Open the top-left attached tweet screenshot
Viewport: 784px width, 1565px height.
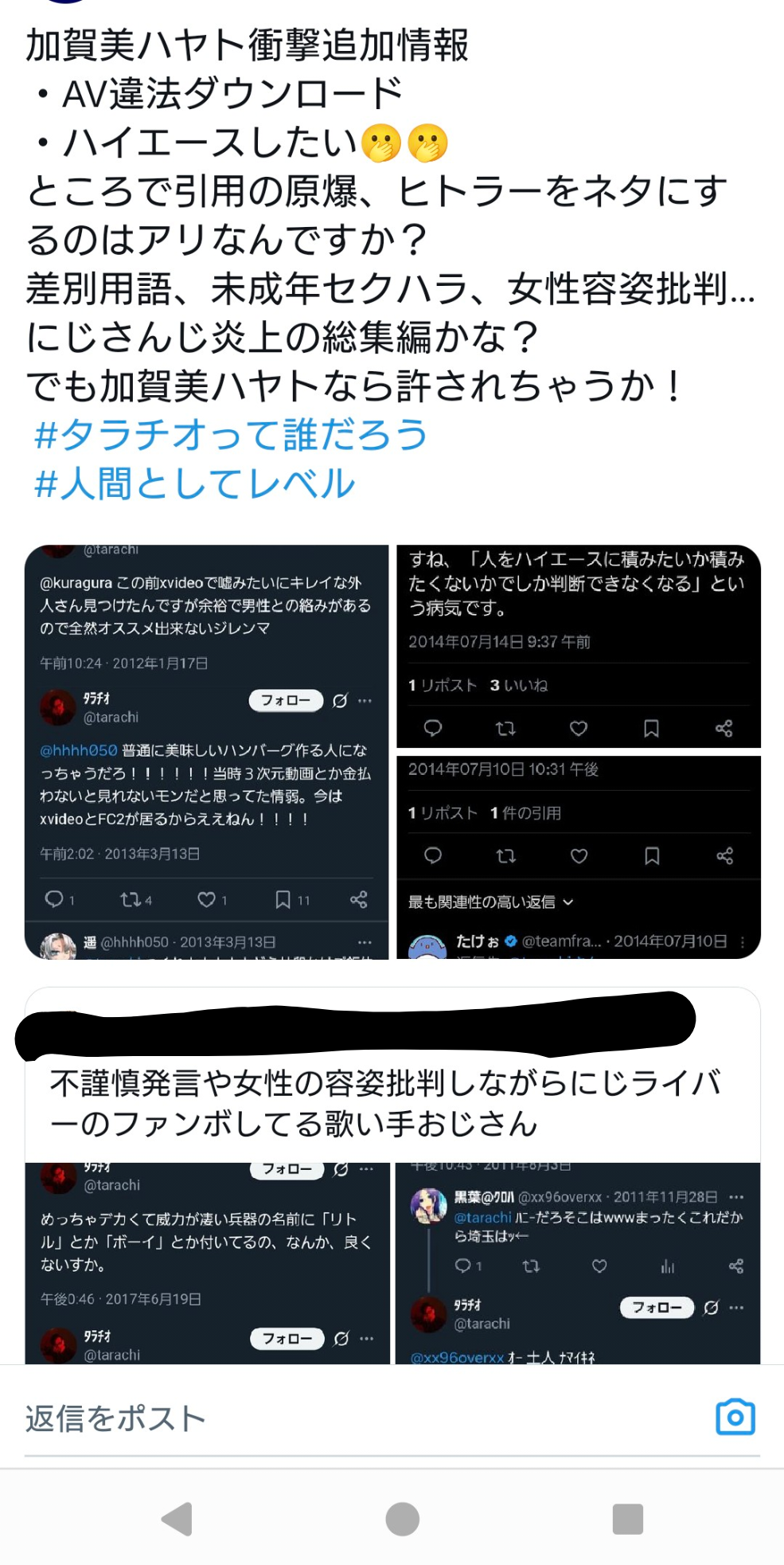coord(206,752)
